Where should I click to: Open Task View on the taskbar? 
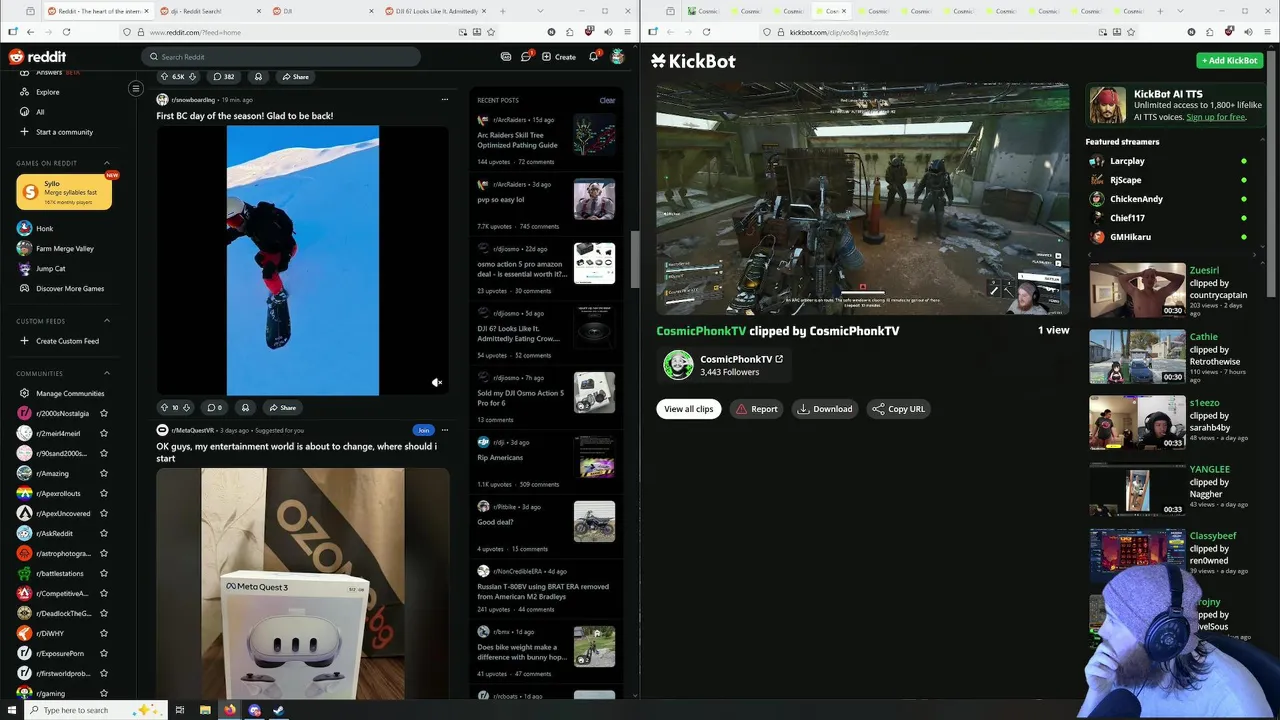pyautogui.click(x=180, y=710)
